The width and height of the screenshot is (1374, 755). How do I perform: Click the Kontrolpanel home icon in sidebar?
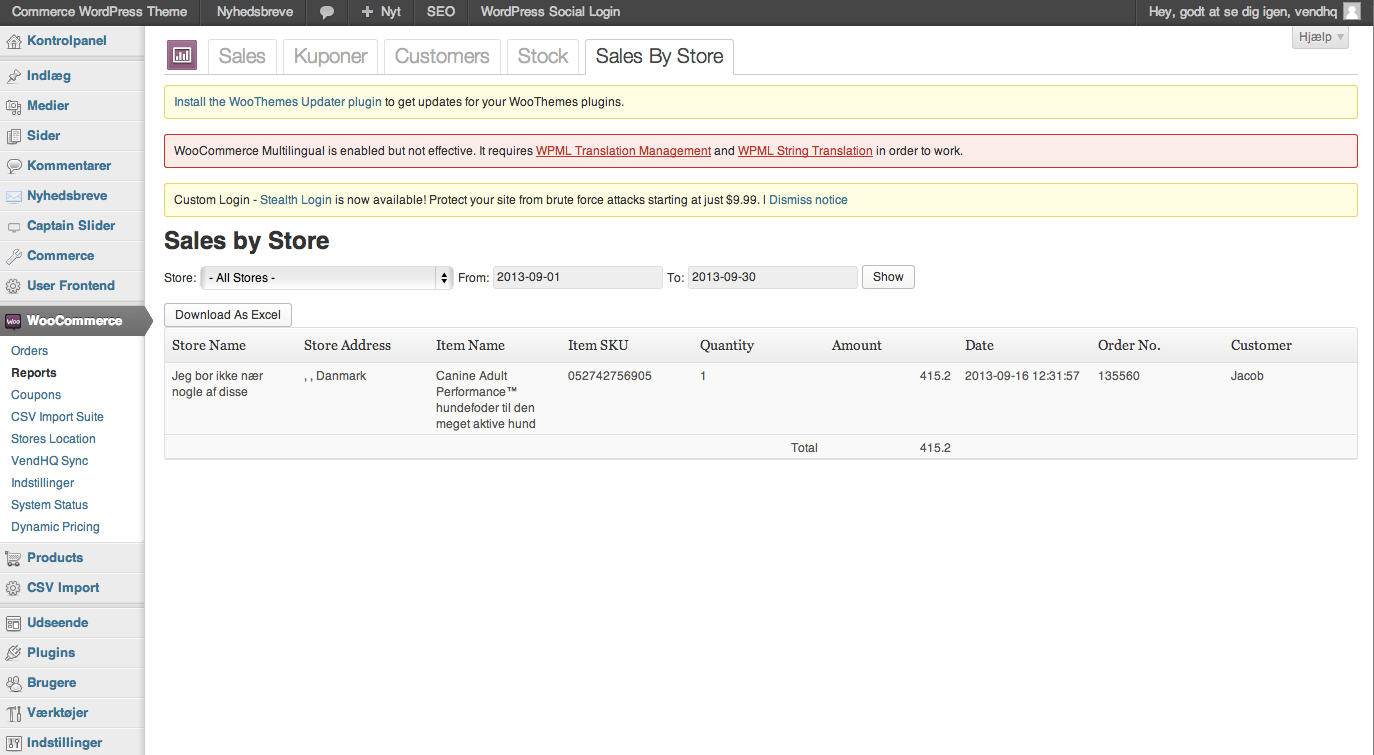(x=13, y=42)
